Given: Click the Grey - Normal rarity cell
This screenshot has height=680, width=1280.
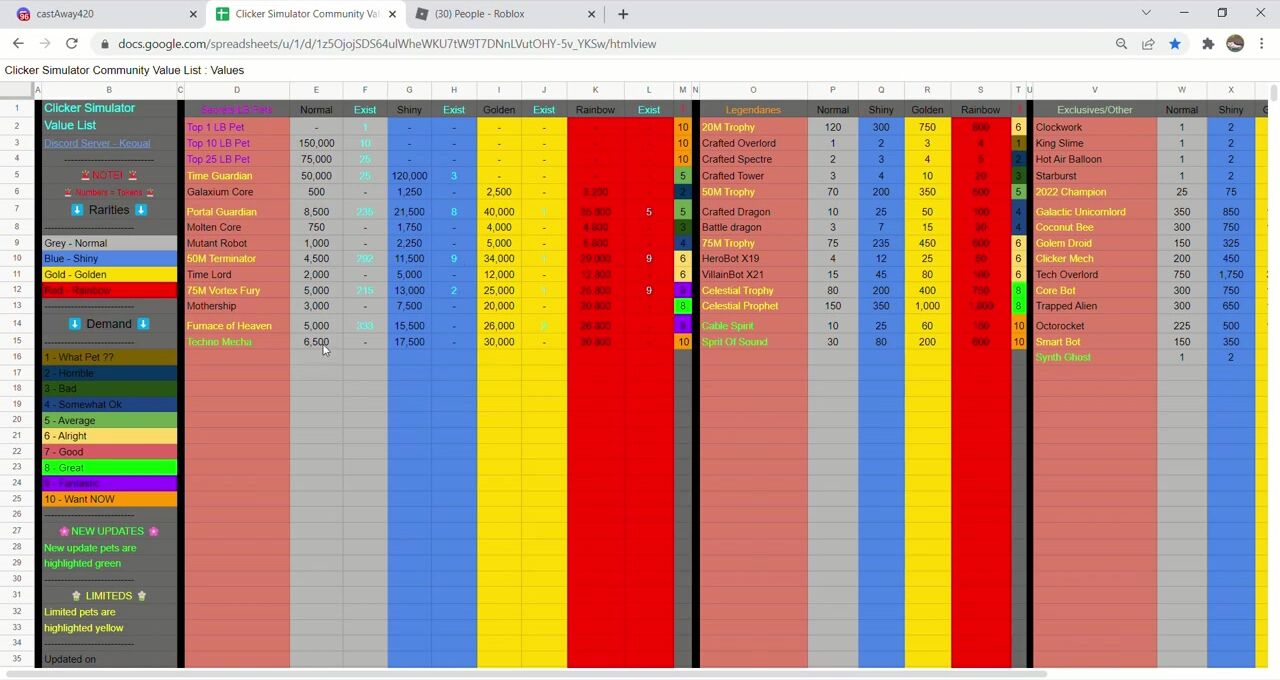Looking at the screenshot, I should click(x=109, y=243).
